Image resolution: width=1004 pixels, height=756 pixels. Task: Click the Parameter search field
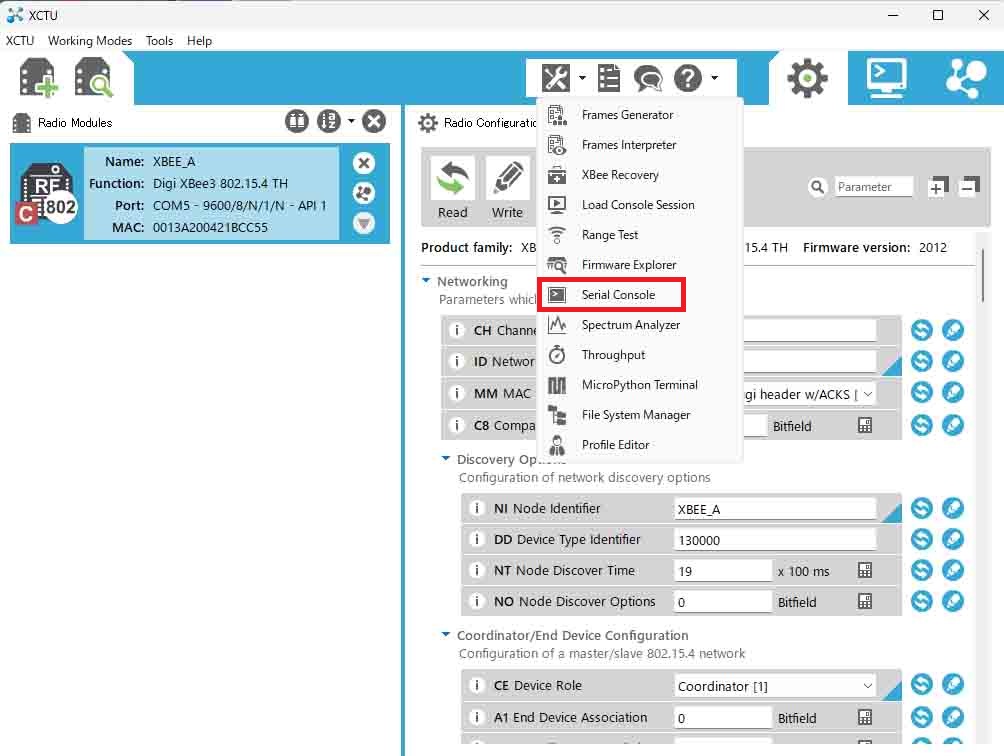point(873,187)
